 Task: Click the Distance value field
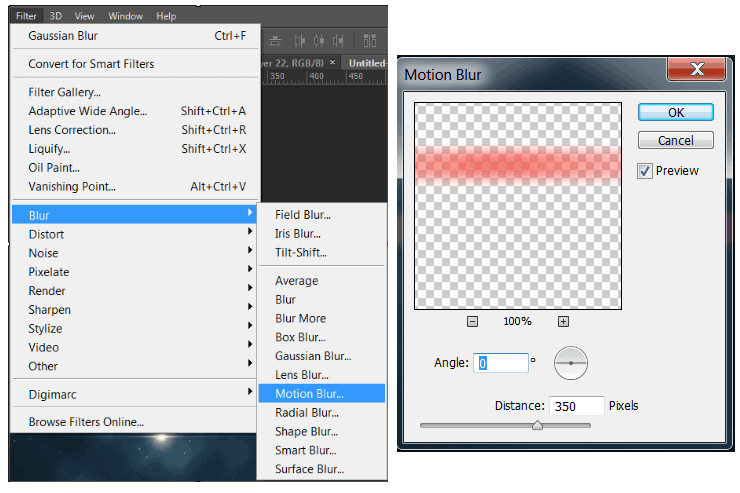point(576,406)
